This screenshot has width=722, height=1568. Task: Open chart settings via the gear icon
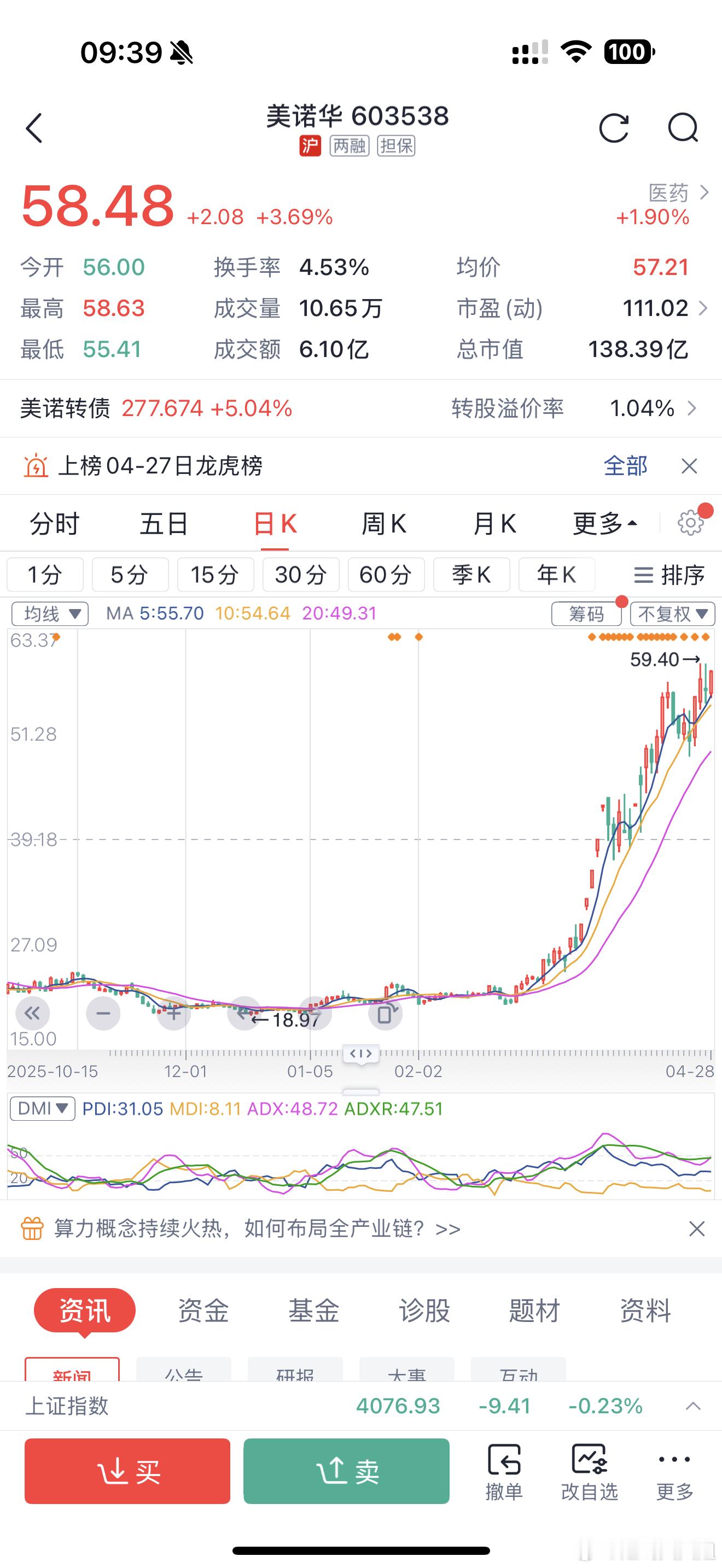(690, 522)
